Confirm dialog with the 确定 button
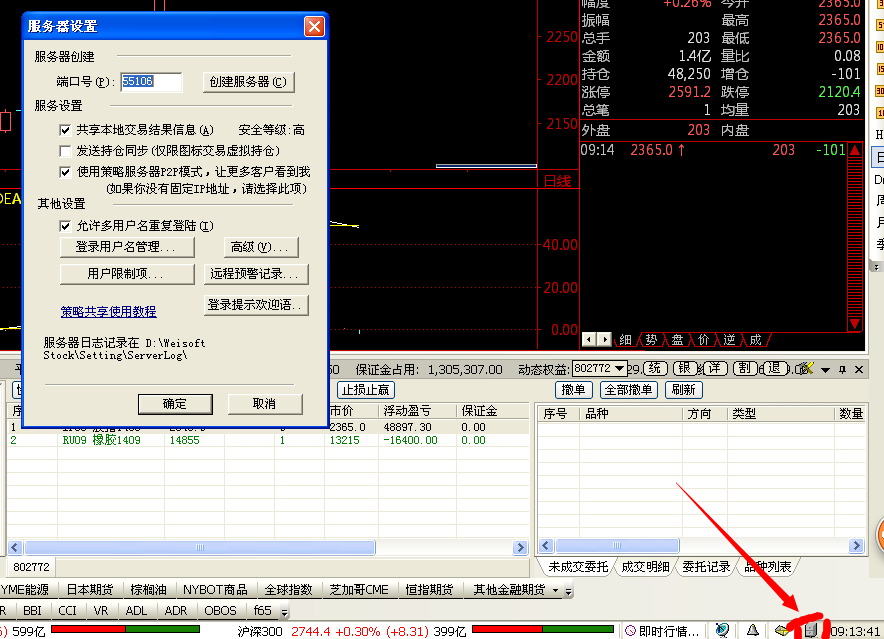 (x=175, y=404)
